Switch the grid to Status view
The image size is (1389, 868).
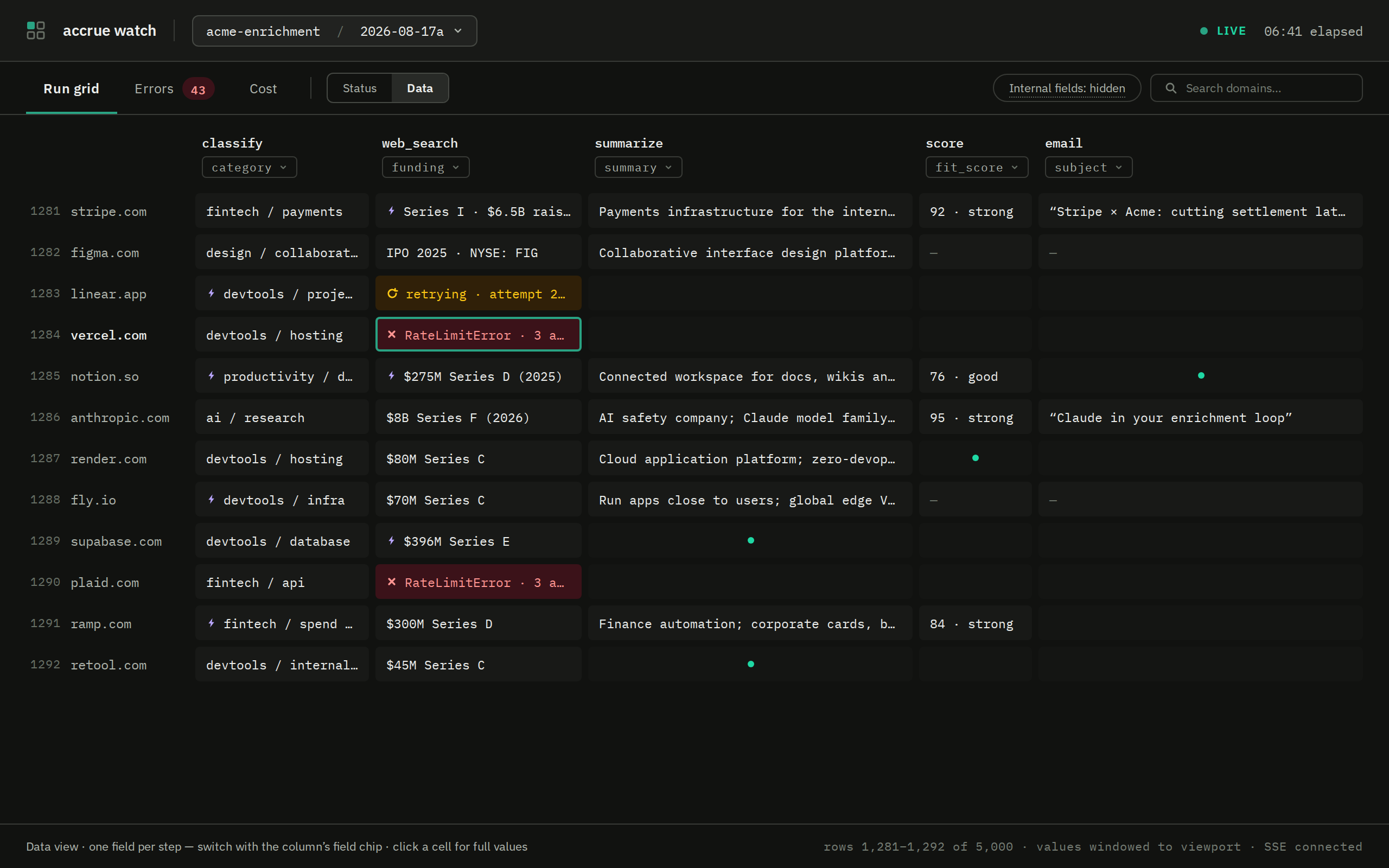pyautogui.click(x=360, y=88)
